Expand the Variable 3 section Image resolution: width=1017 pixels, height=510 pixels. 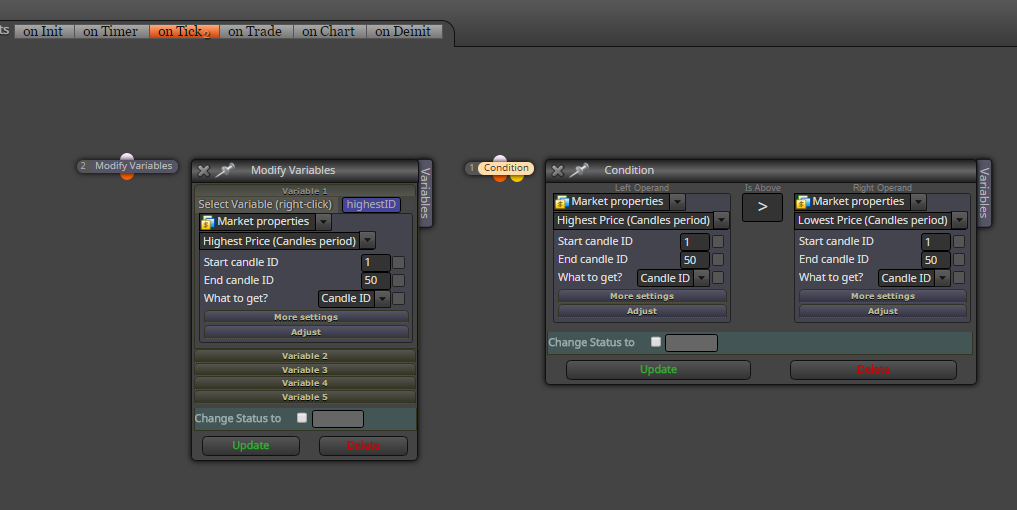tap(305, 370)
